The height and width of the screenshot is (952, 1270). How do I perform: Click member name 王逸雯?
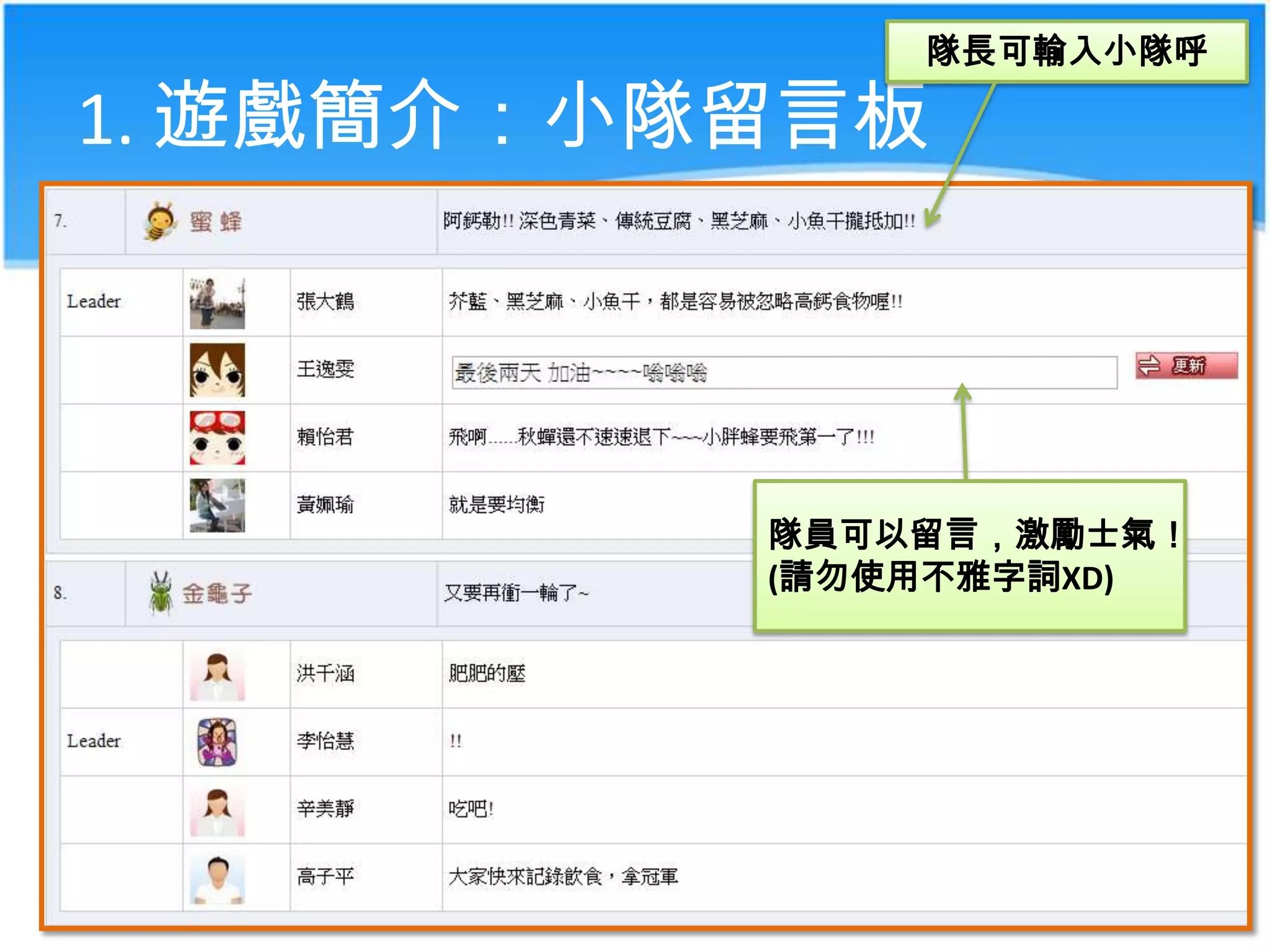pos(325,369)
